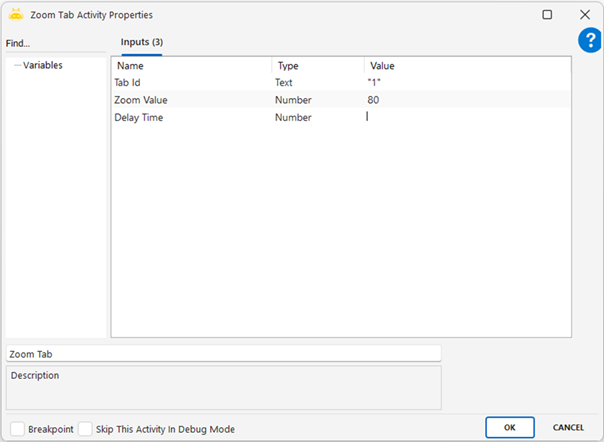This screenshot has width=604, height=442.
Task: Maximize the properties dialog window
Action: coord(547,15)
